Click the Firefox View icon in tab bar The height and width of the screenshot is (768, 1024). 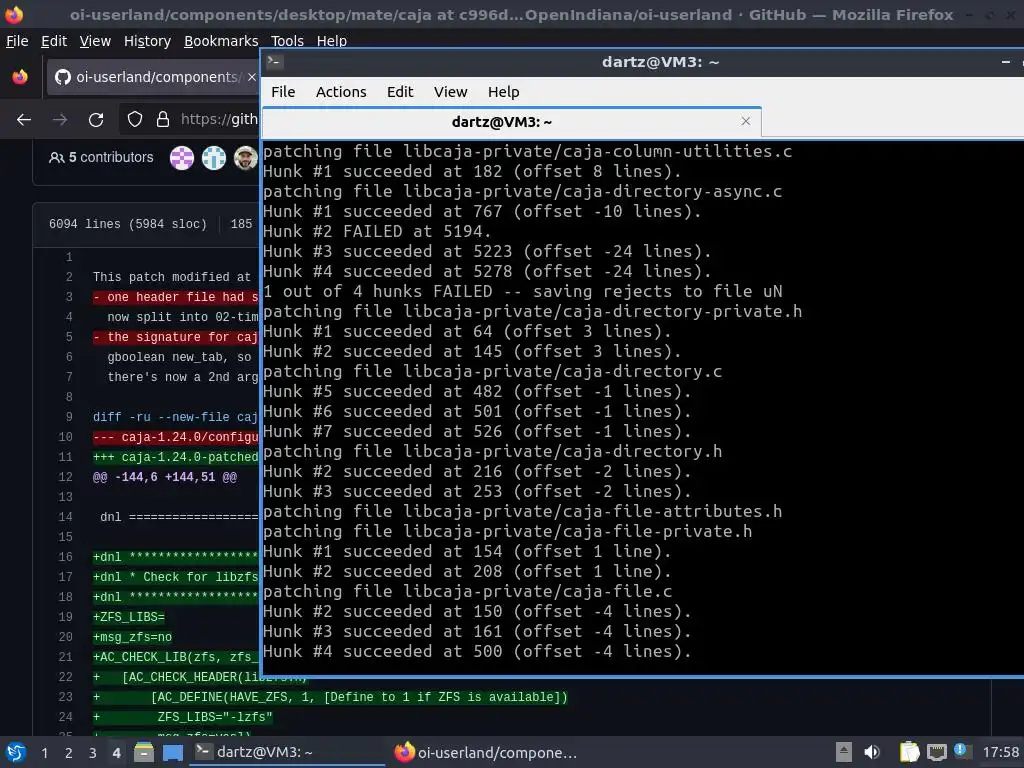point(20,77)
